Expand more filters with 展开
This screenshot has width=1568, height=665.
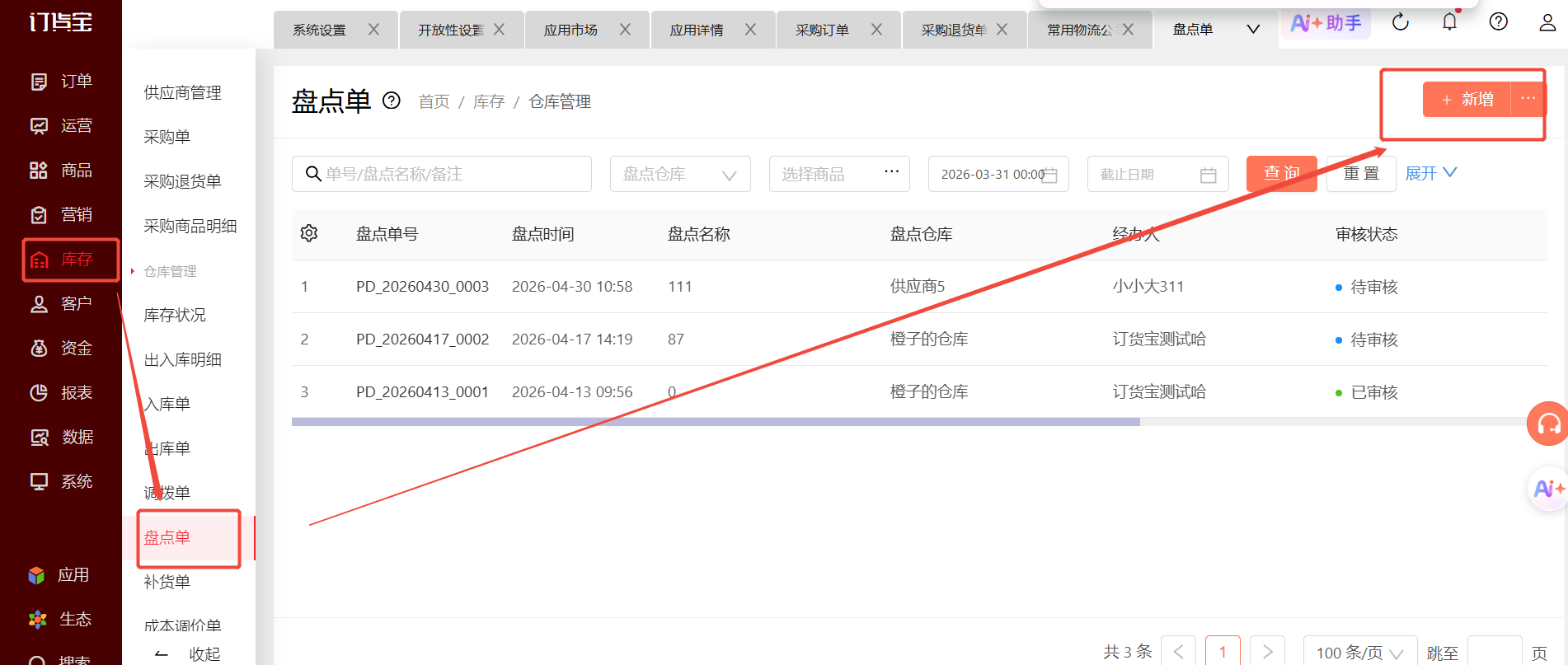1431,173
